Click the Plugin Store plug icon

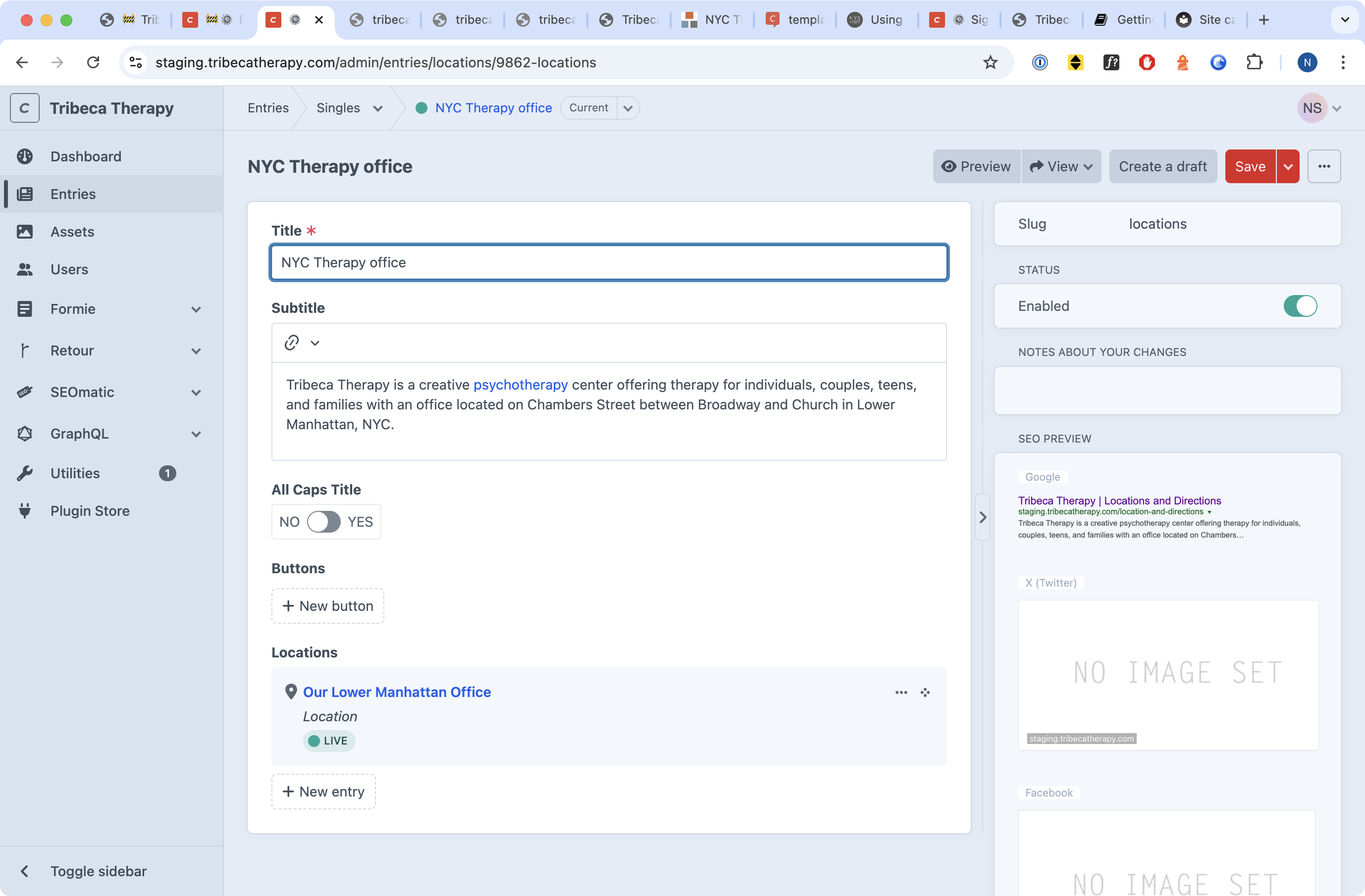pos(25,511)
